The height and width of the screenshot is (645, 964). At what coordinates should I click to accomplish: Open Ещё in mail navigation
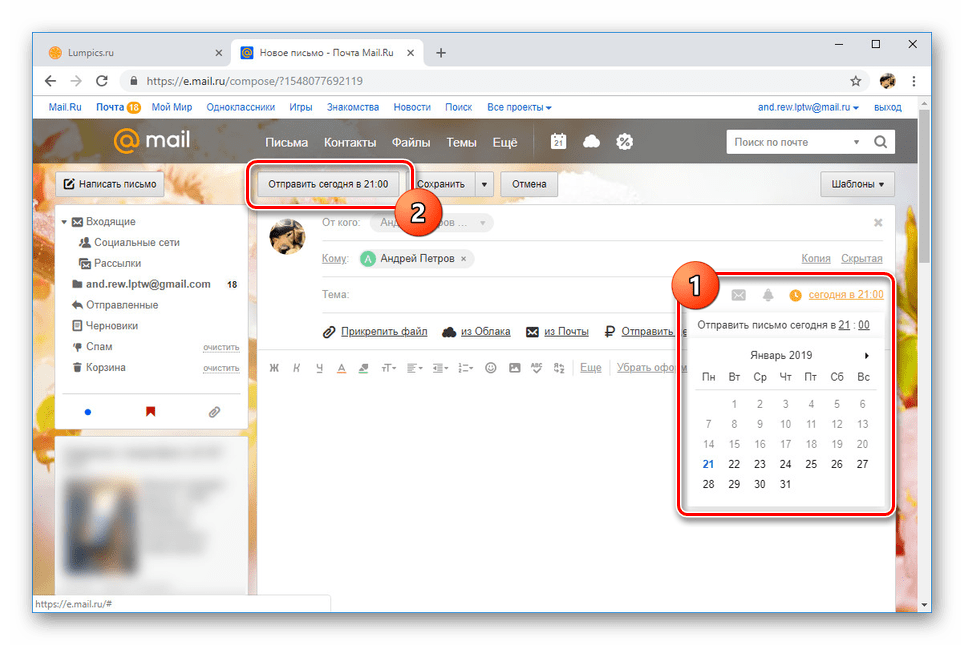[505, 142]
